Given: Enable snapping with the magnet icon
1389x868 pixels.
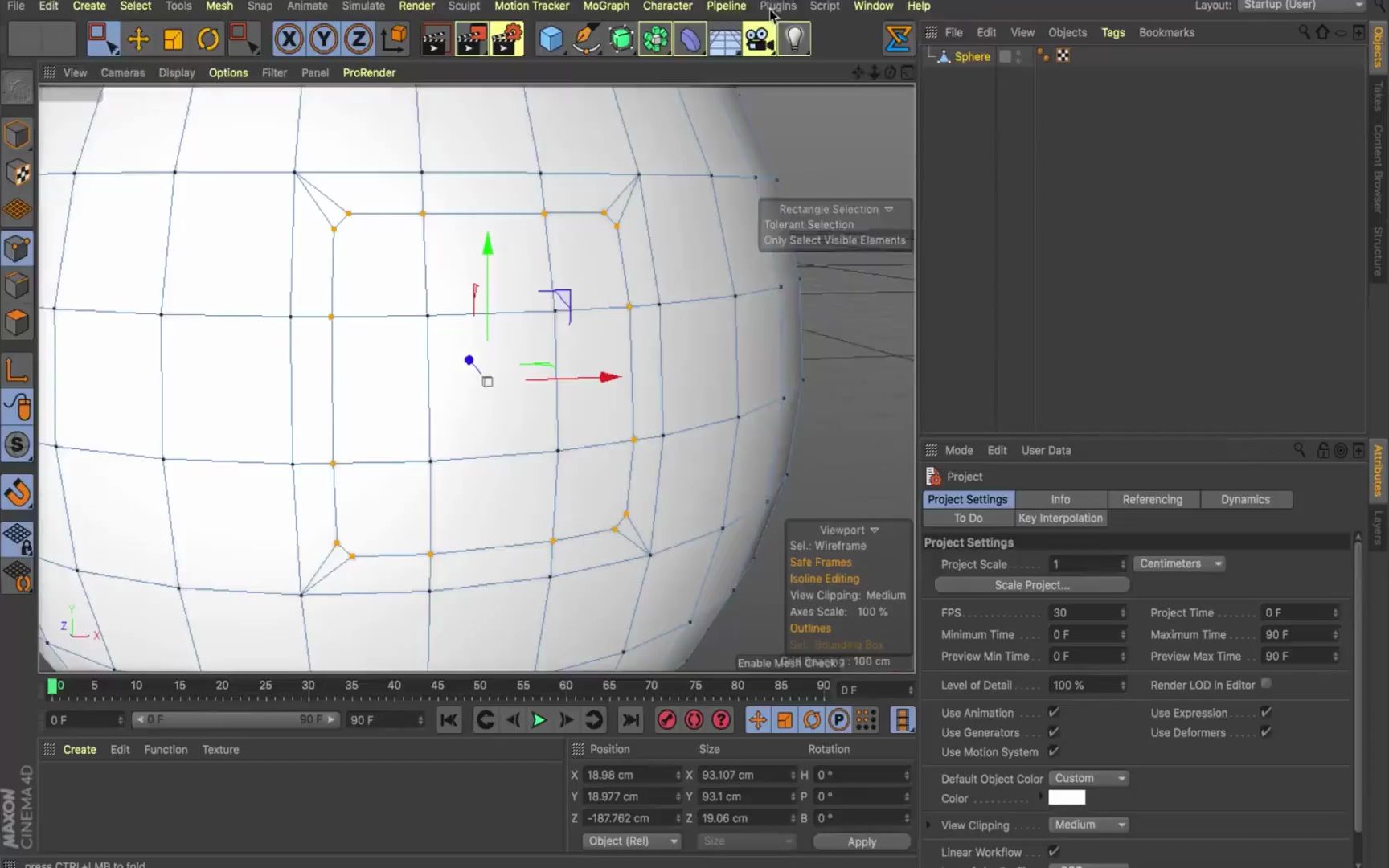Looking at the screenshot, I should [18, 493].
